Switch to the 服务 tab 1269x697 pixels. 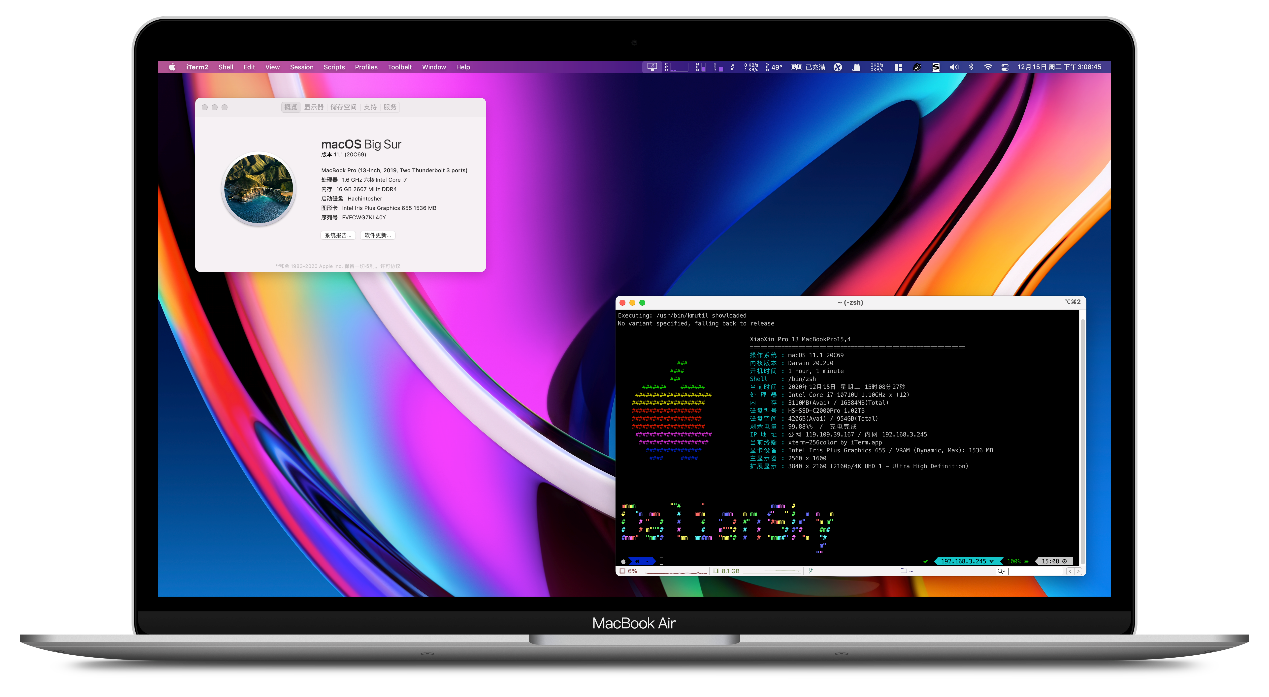(x=390, y=106)
